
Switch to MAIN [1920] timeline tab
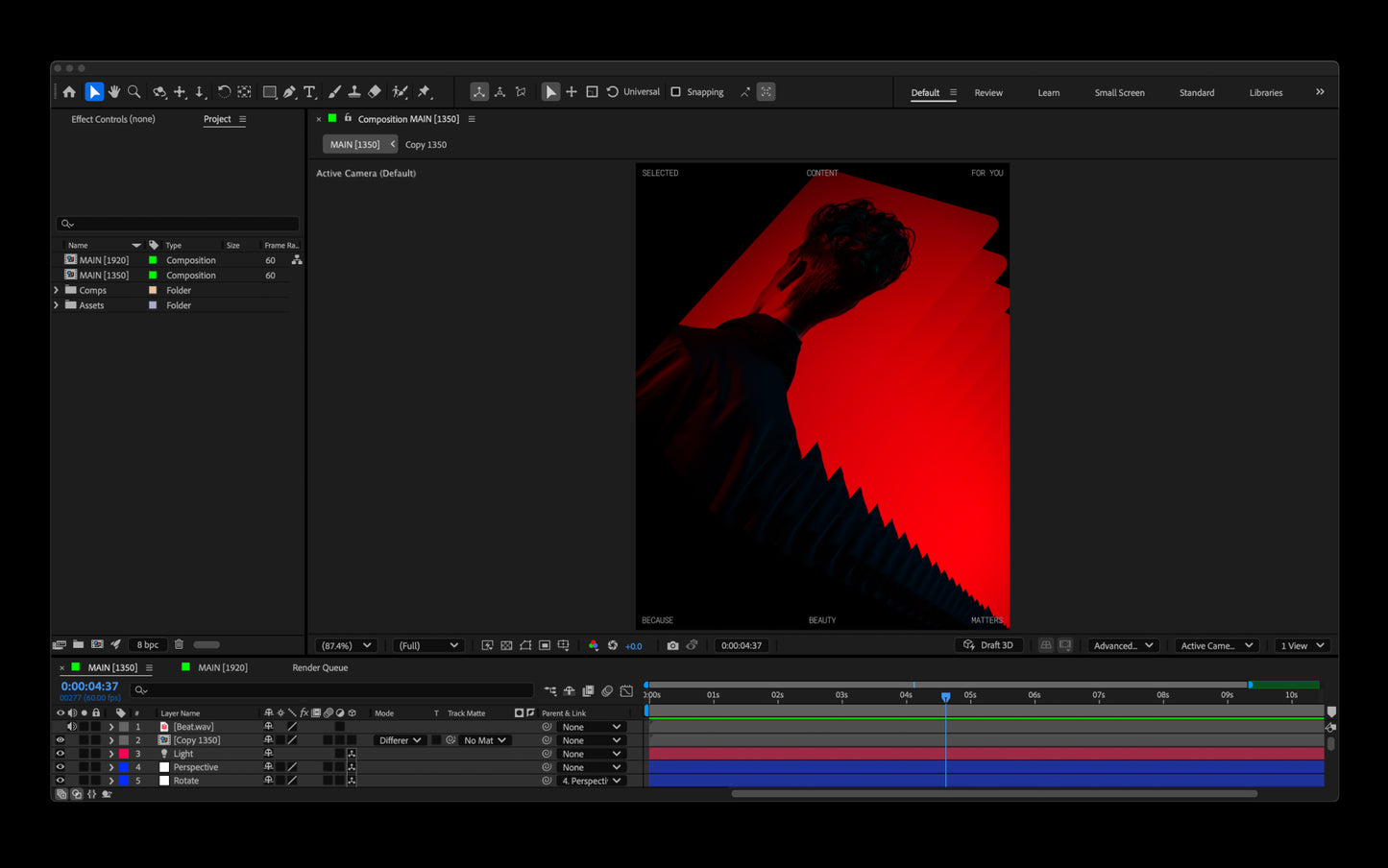coord(223,667)
